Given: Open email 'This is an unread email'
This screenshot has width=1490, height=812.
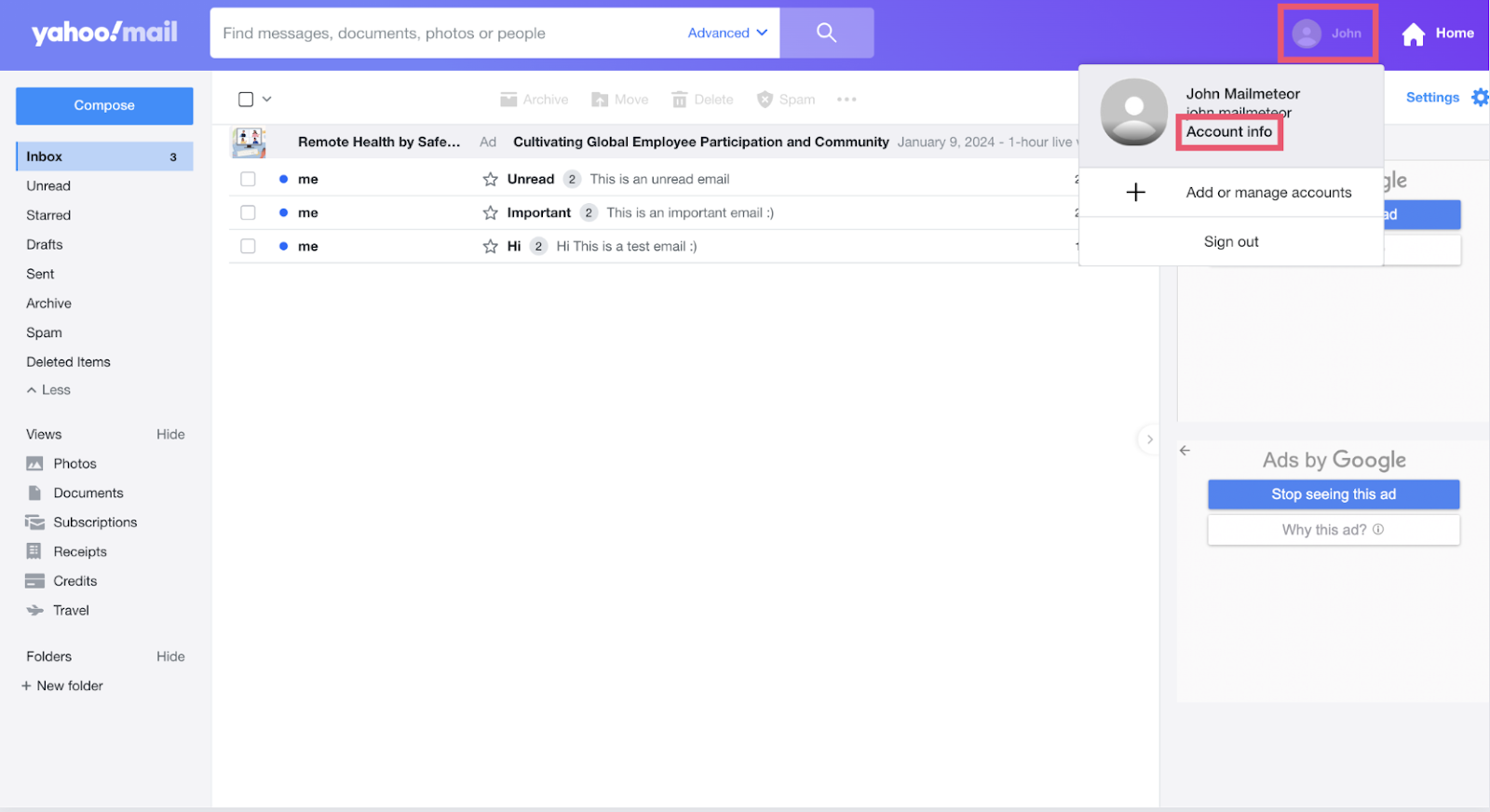Looking at the screenshot, I should coord(659,179).
